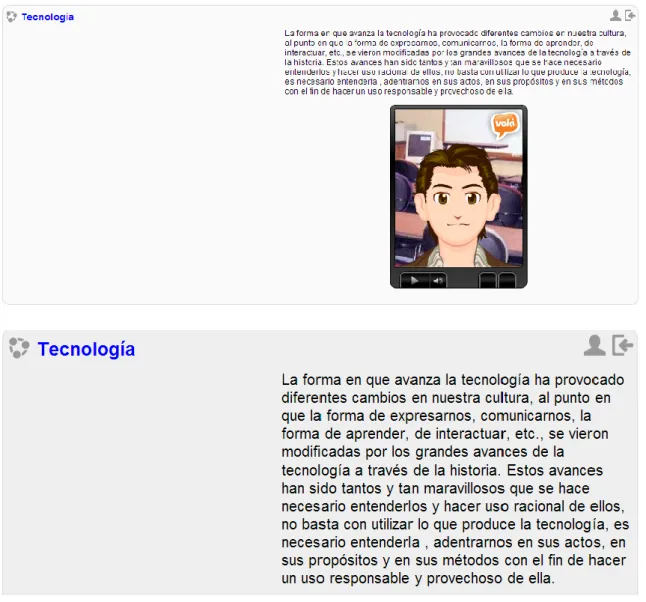The image size is (646, 602).
Task: Play the Voki avatar message
Action: [x=414, y=281]
